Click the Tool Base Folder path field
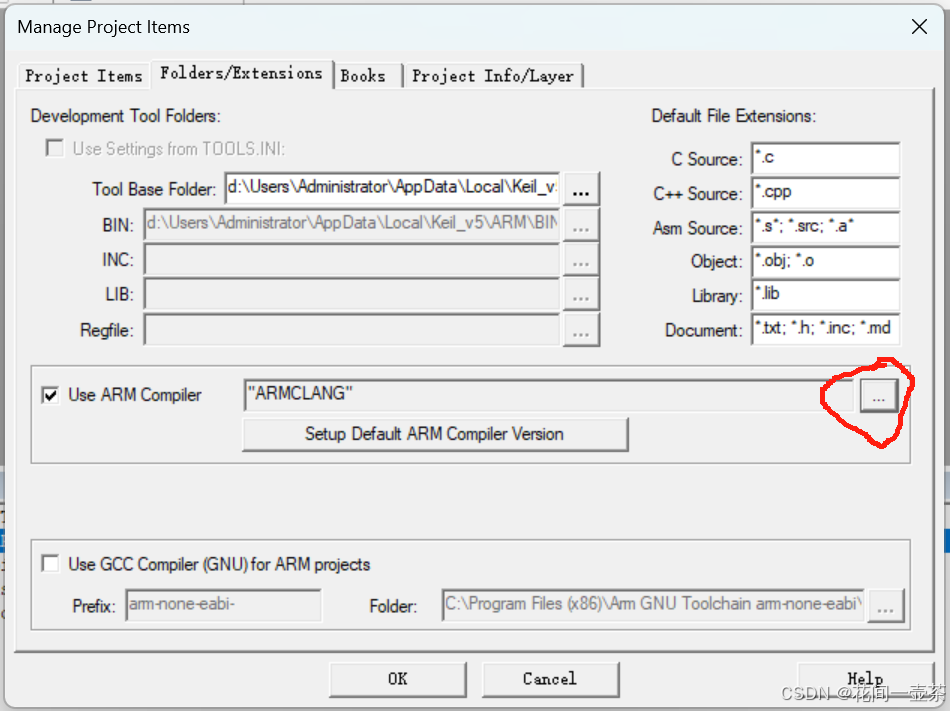 tap(392, 188)
